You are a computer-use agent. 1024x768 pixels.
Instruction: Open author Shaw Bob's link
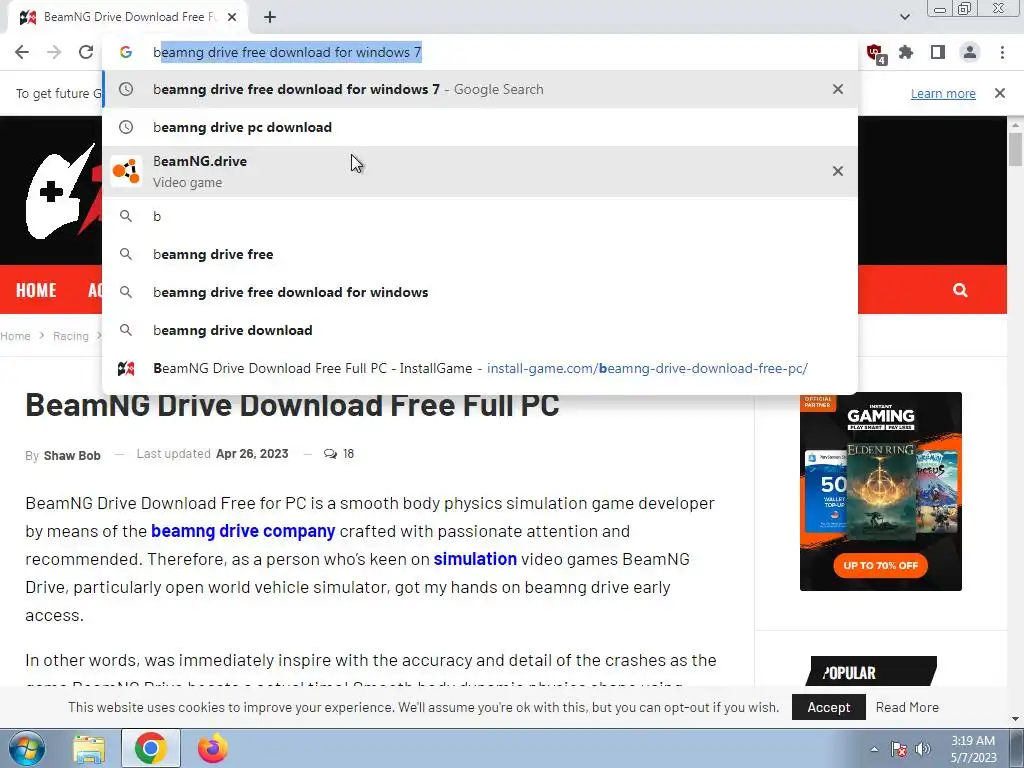point(72,455)
